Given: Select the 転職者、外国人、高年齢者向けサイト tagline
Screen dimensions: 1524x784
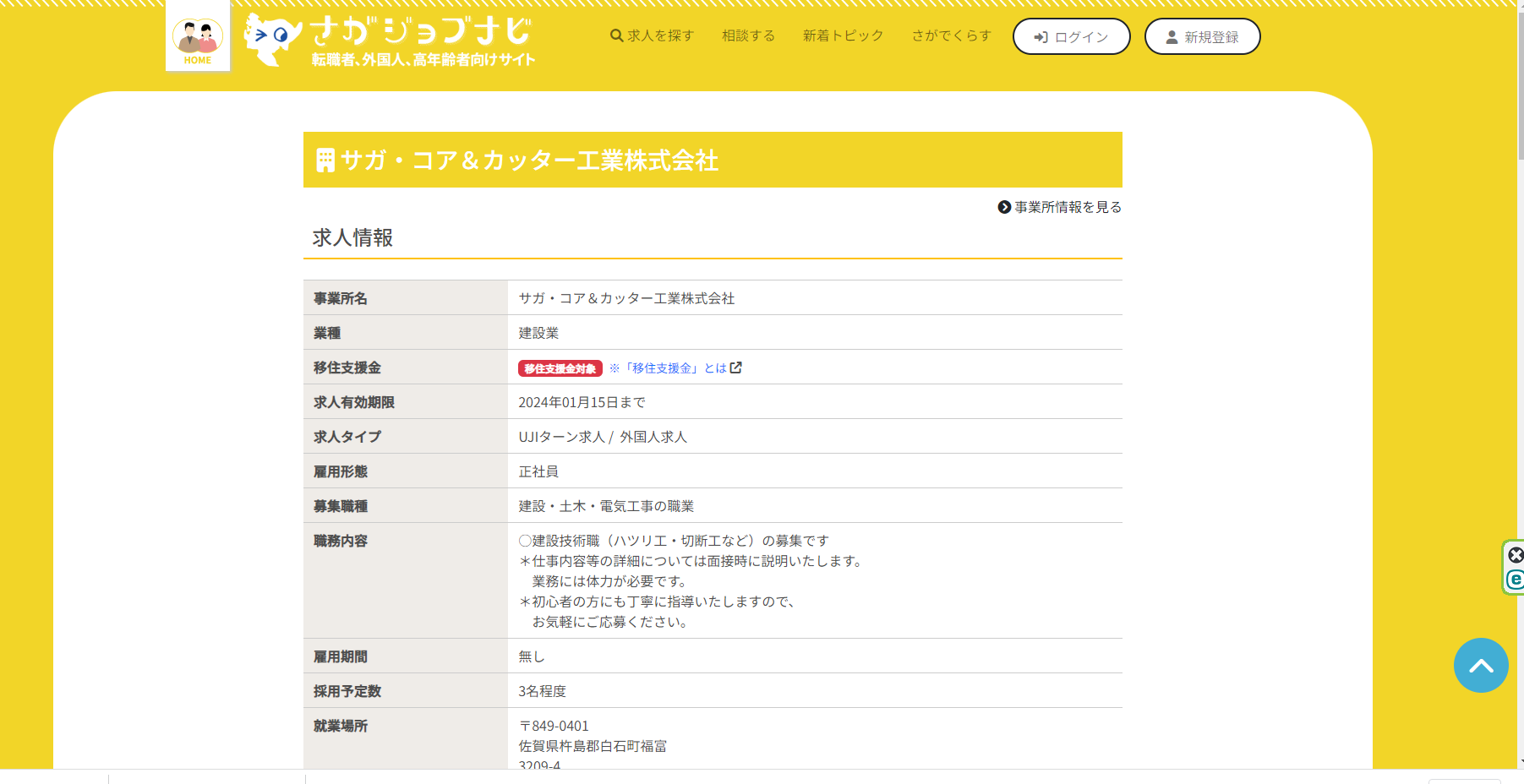Looking at the screenshot, I should click(423, 59).
